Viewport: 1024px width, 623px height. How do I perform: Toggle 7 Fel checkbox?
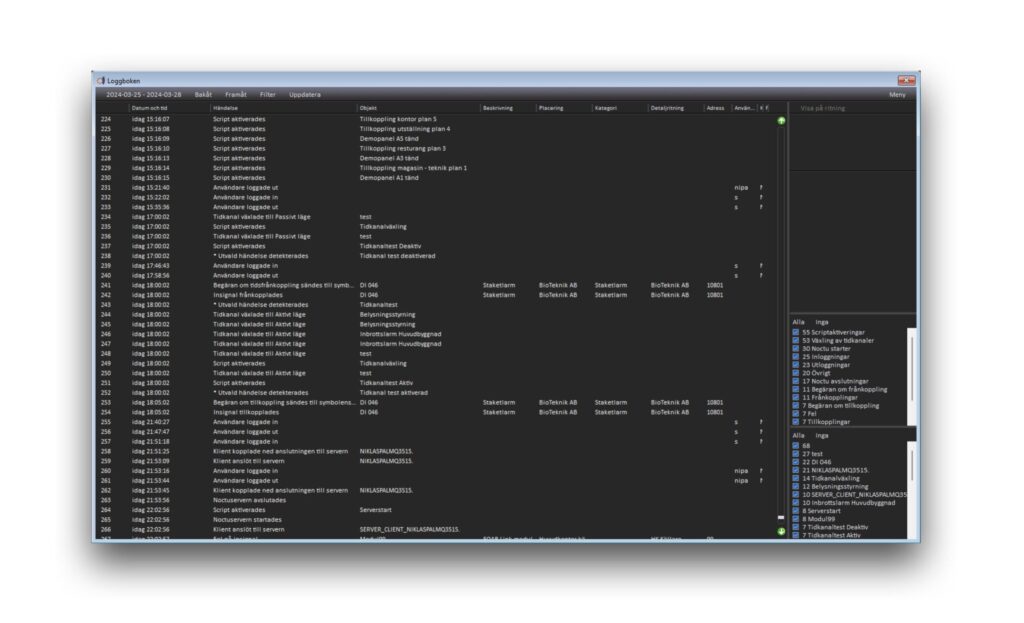pos(795,413)
